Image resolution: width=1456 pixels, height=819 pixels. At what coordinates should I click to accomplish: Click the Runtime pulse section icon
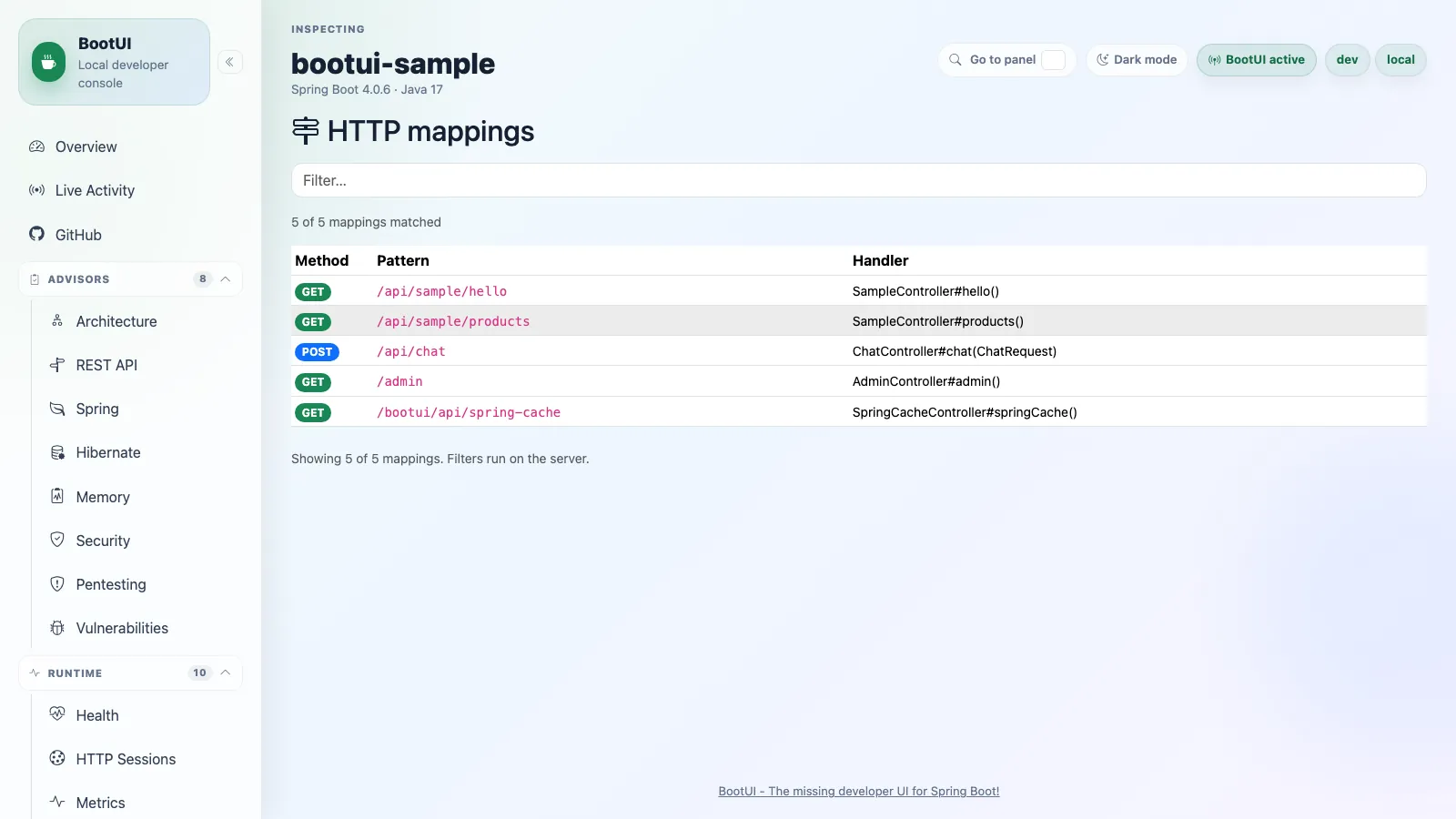pyautogui.click(x=35, y=673)
